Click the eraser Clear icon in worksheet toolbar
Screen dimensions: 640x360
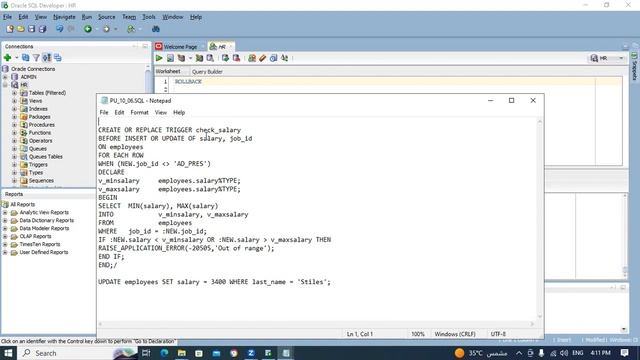[x=262, y=58]
